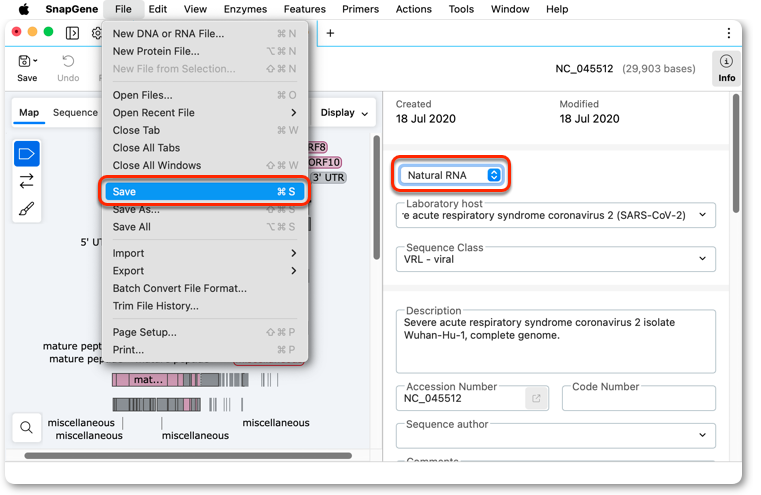Choose New DNA or RNA File
The width and height of the screenshot is (761, 495).
(204, 33)
